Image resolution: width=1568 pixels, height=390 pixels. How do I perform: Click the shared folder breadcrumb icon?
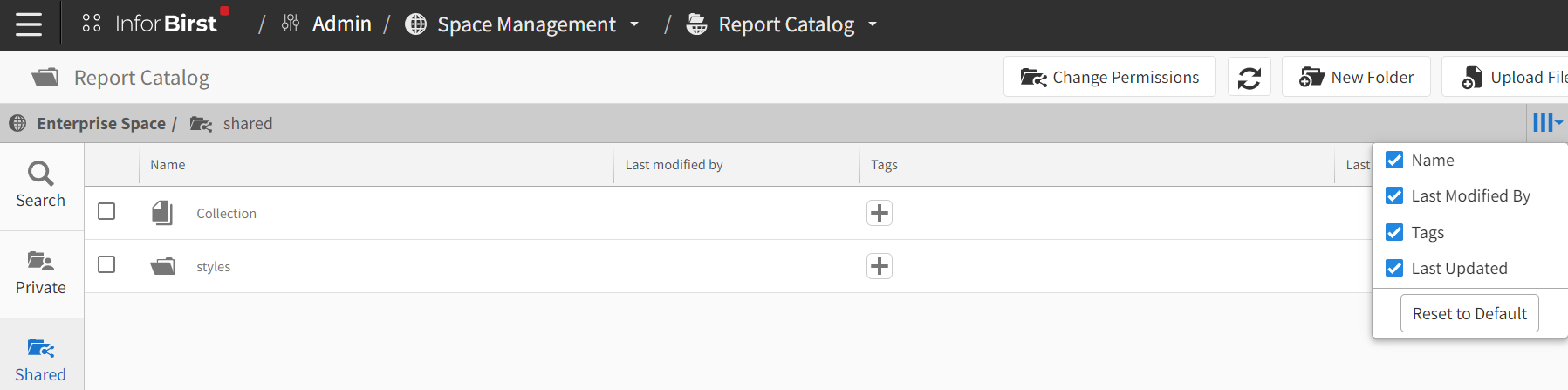pos(202,124)
